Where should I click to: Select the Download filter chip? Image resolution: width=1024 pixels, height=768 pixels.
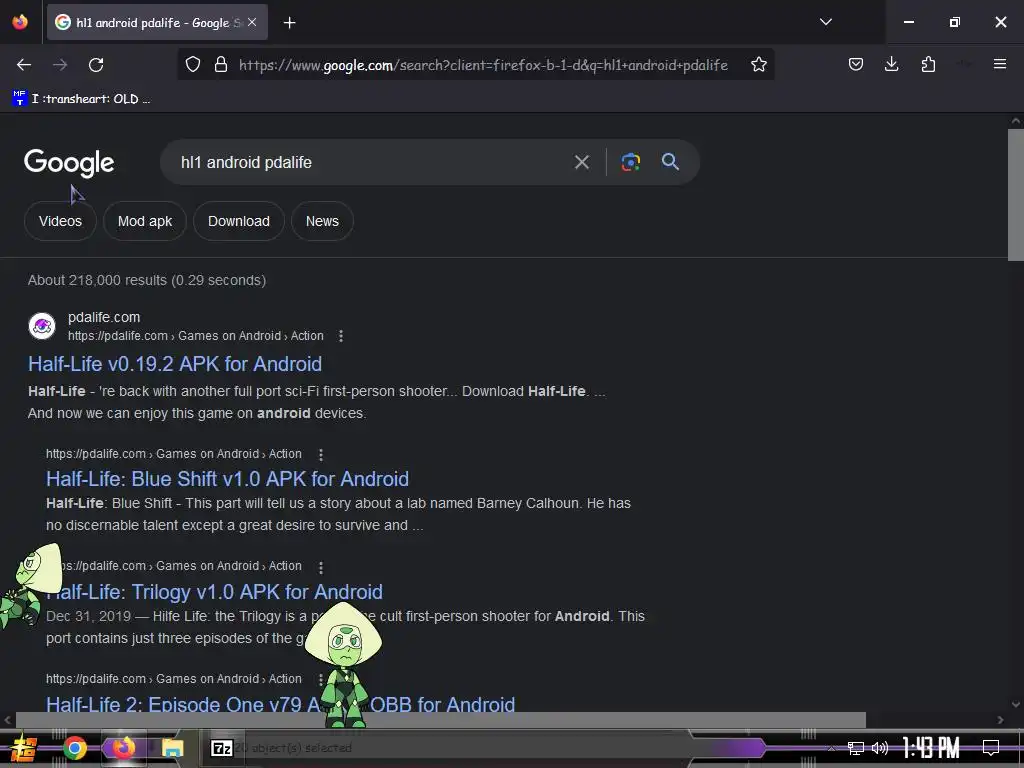238,221
